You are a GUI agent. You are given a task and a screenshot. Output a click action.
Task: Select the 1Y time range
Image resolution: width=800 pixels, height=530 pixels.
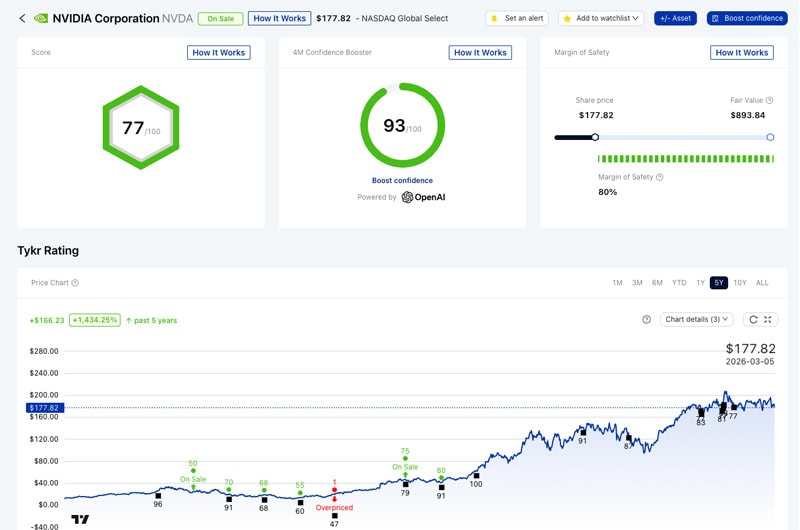(700, 283)
